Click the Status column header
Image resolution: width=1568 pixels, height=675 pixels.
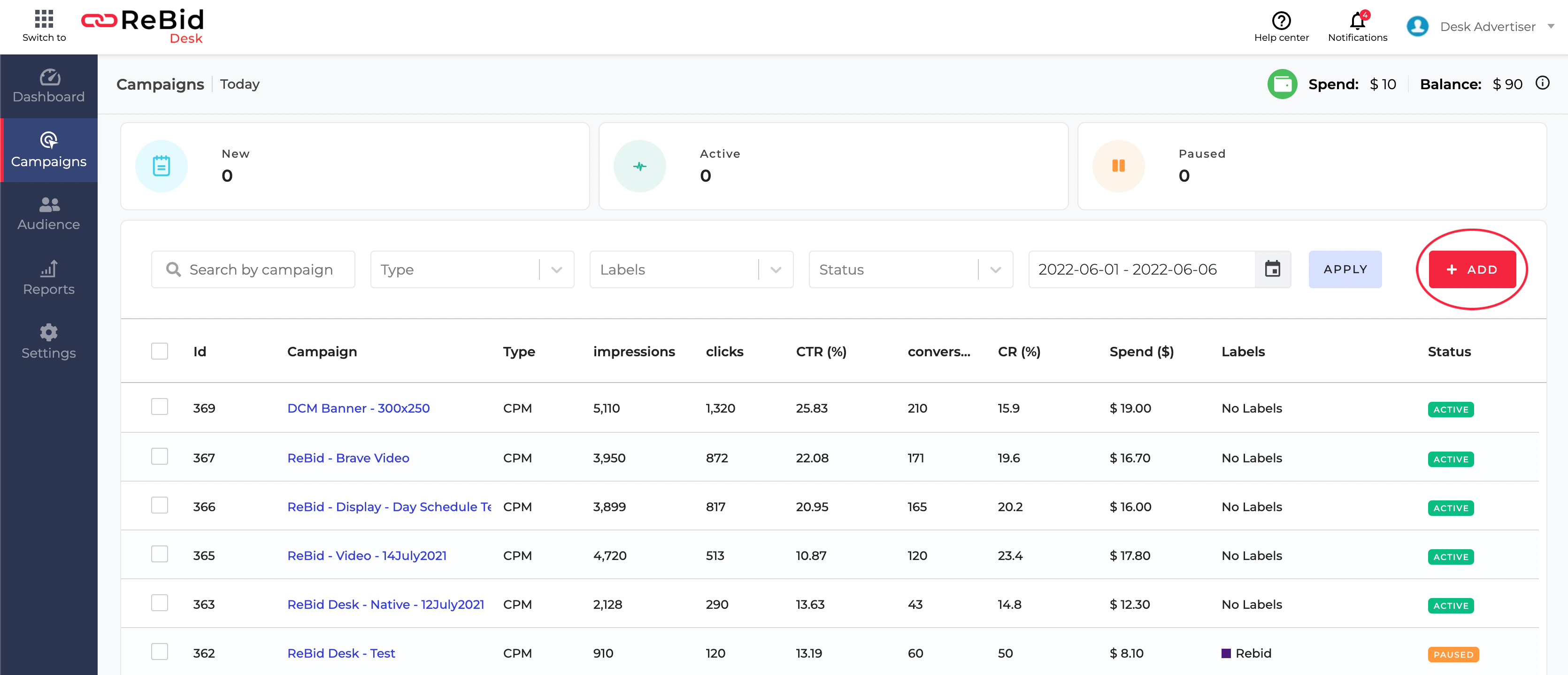(1449, 352)
